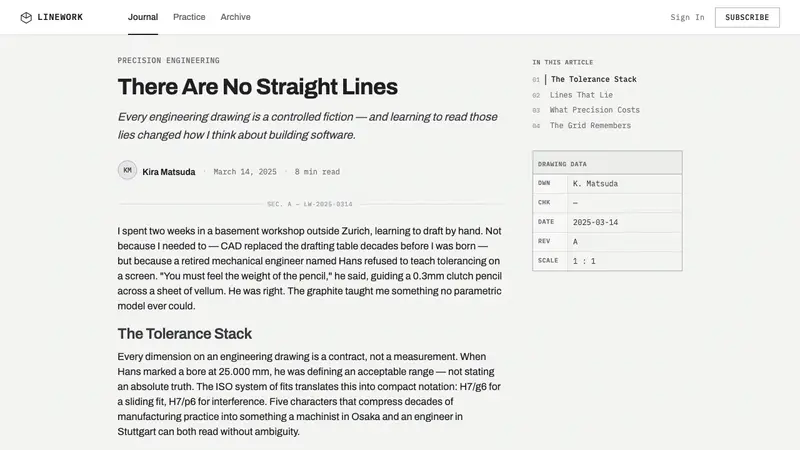This screenshot has width=800, height=450.
Task: Click the 8 min read label
Action: [x=317, y=172]
